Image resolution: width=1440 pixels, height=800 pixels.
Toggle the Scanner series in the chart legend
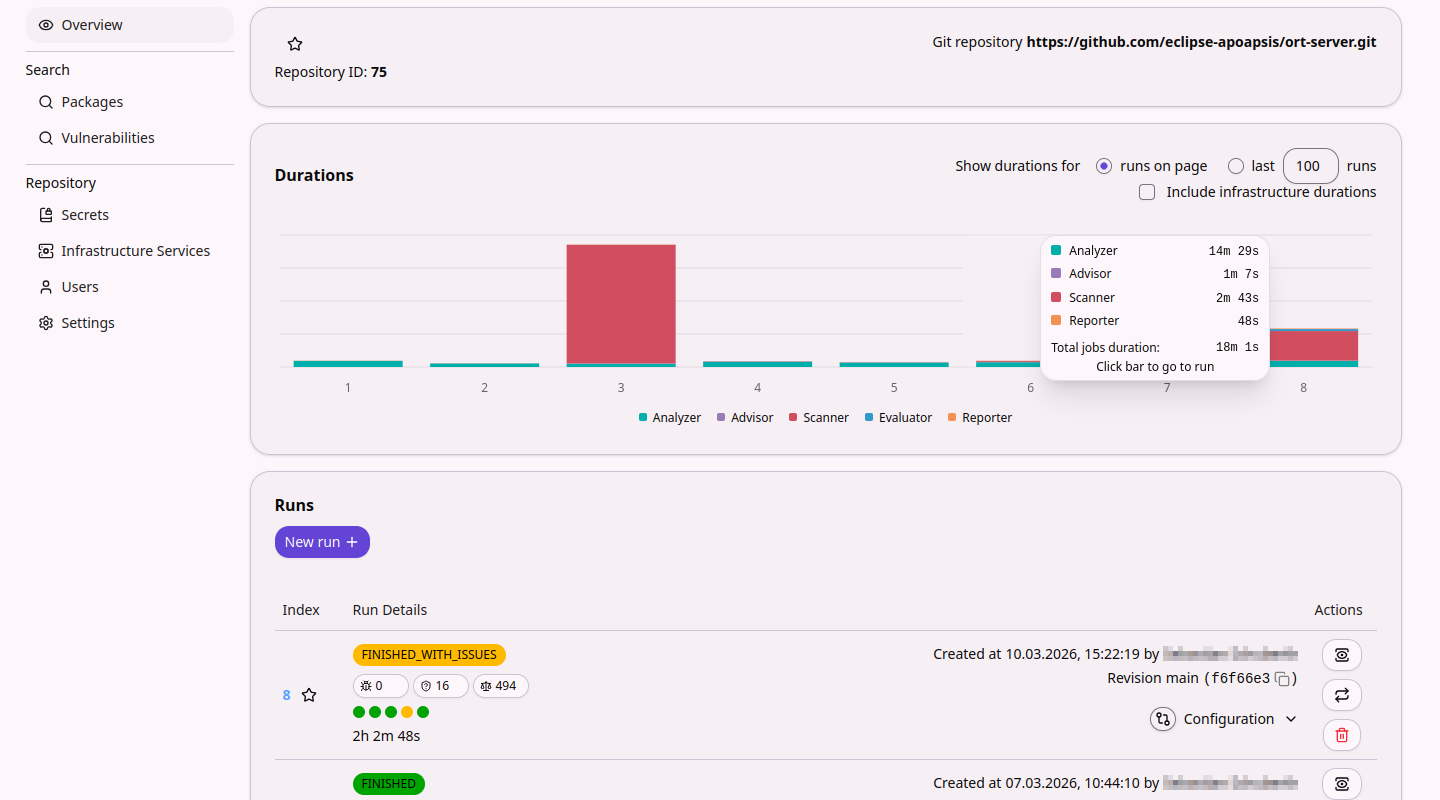coord(819,418)
